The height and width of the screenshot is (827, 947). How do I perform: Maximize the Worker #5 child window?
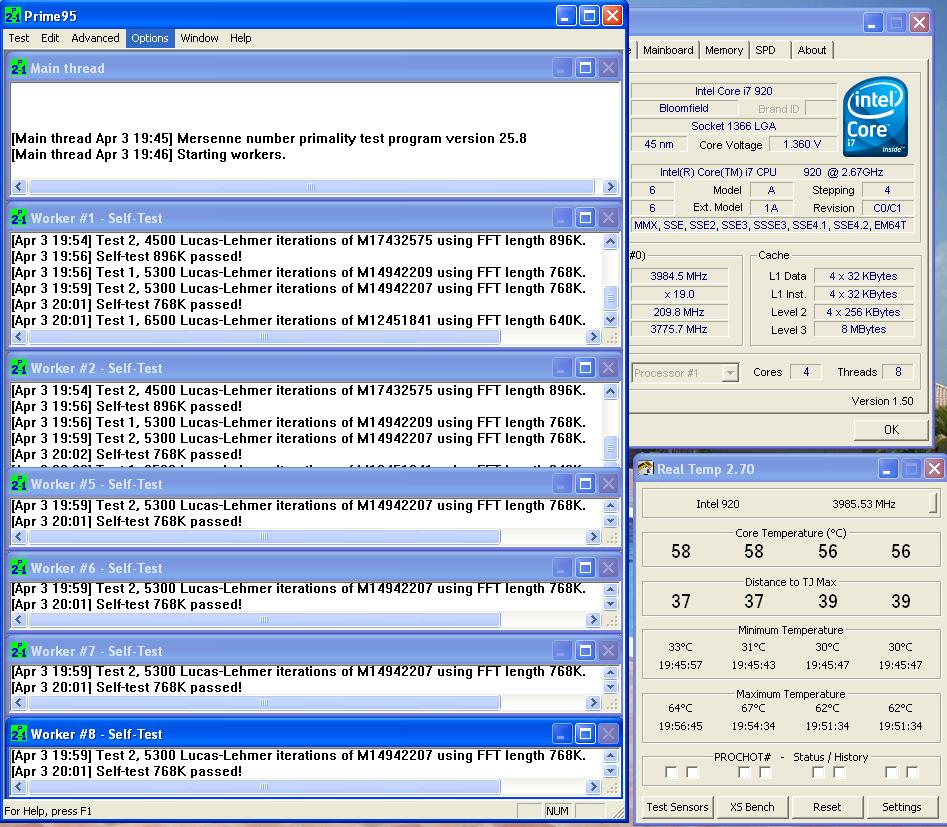click(585, 483)
